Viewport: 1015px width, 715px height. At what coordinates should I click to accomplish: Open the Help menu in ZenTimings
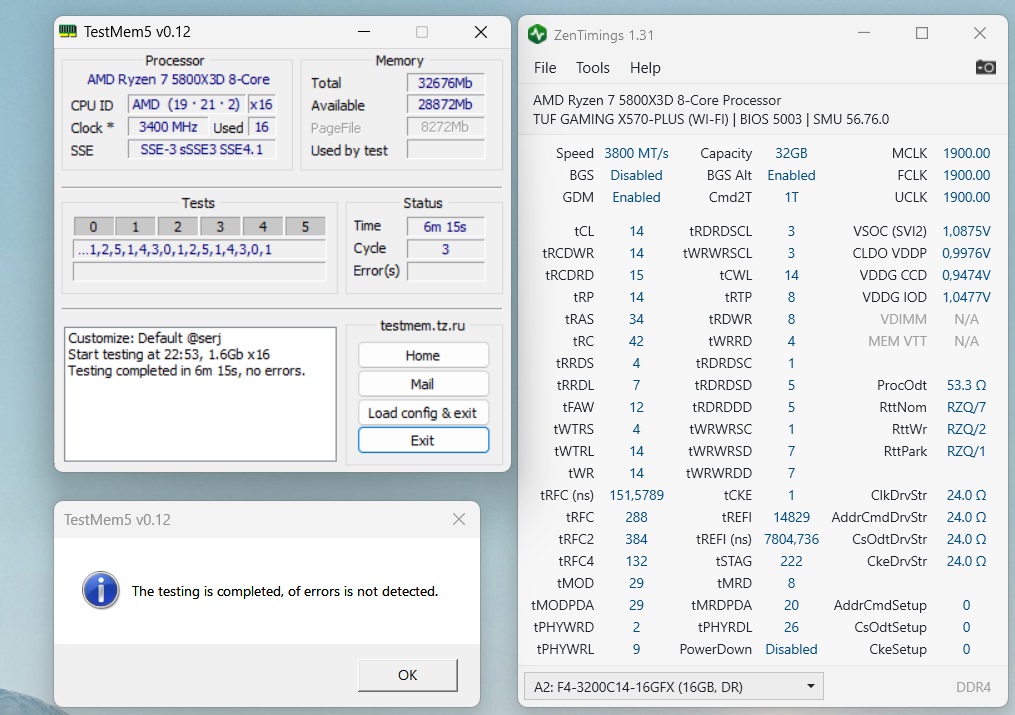click(645, 68)
